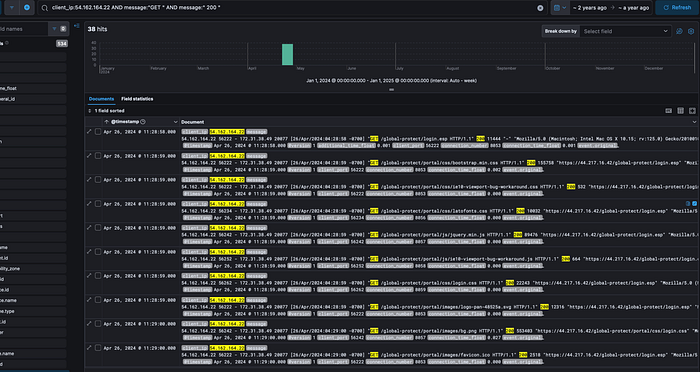Click the edit visualization icon near Break down by

point(679,31)
